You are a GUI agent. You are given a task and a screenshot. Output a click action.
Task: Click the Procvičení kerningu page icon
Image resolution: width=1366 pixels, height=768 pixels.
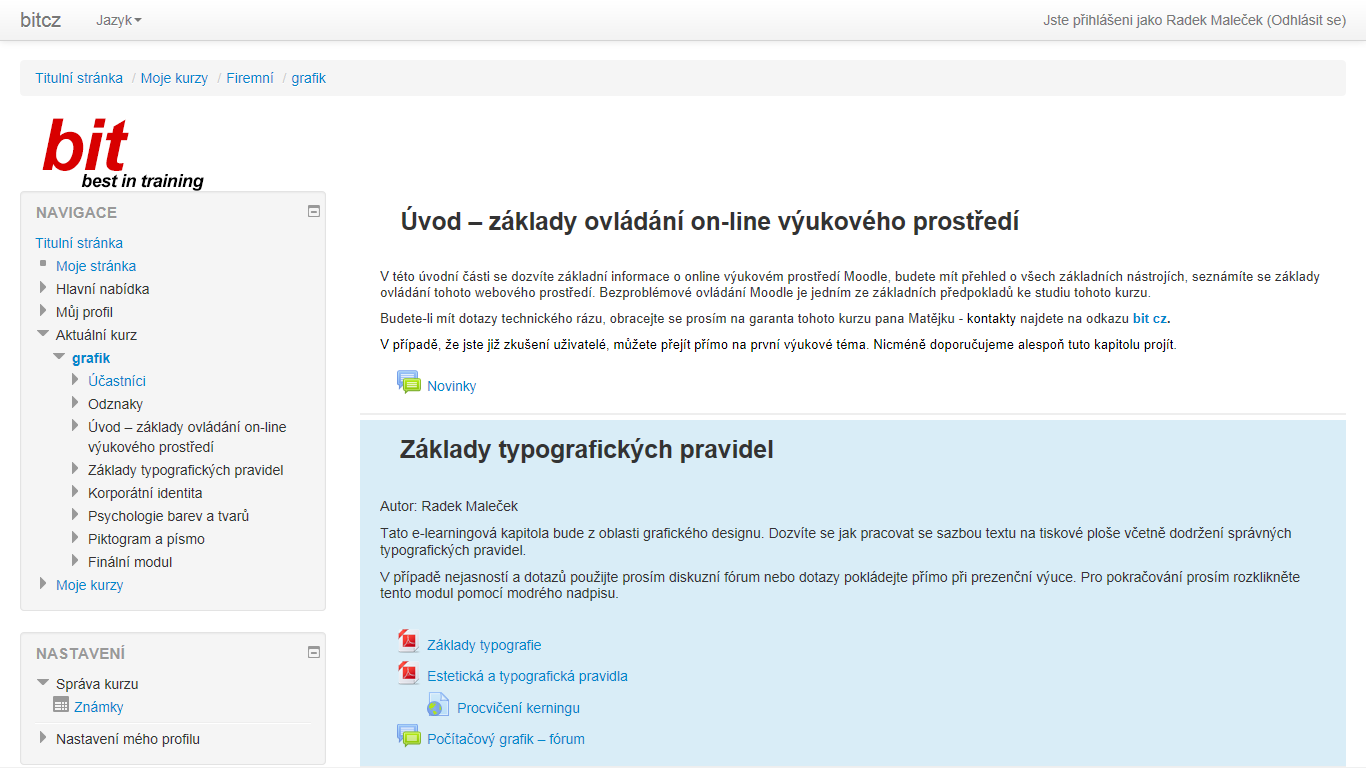pyautogui.click(x=438, y=705)
